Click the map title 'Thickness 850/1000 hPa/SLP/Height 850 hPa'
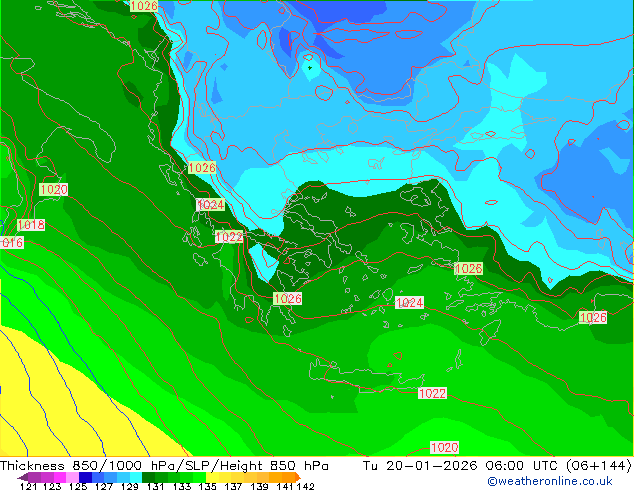 point(164,466)
